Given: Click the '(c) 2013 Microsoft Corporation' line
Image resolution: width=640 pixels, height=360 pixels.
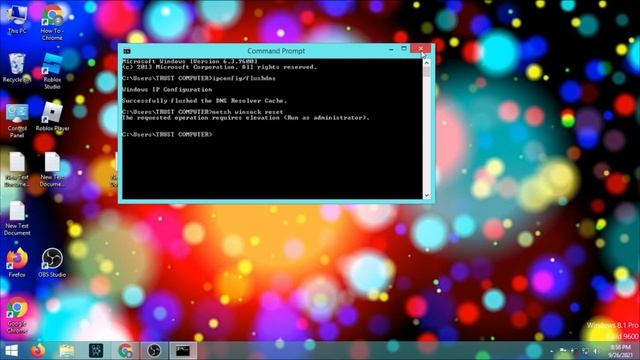Looking at the screenshot, I should 219,67.
